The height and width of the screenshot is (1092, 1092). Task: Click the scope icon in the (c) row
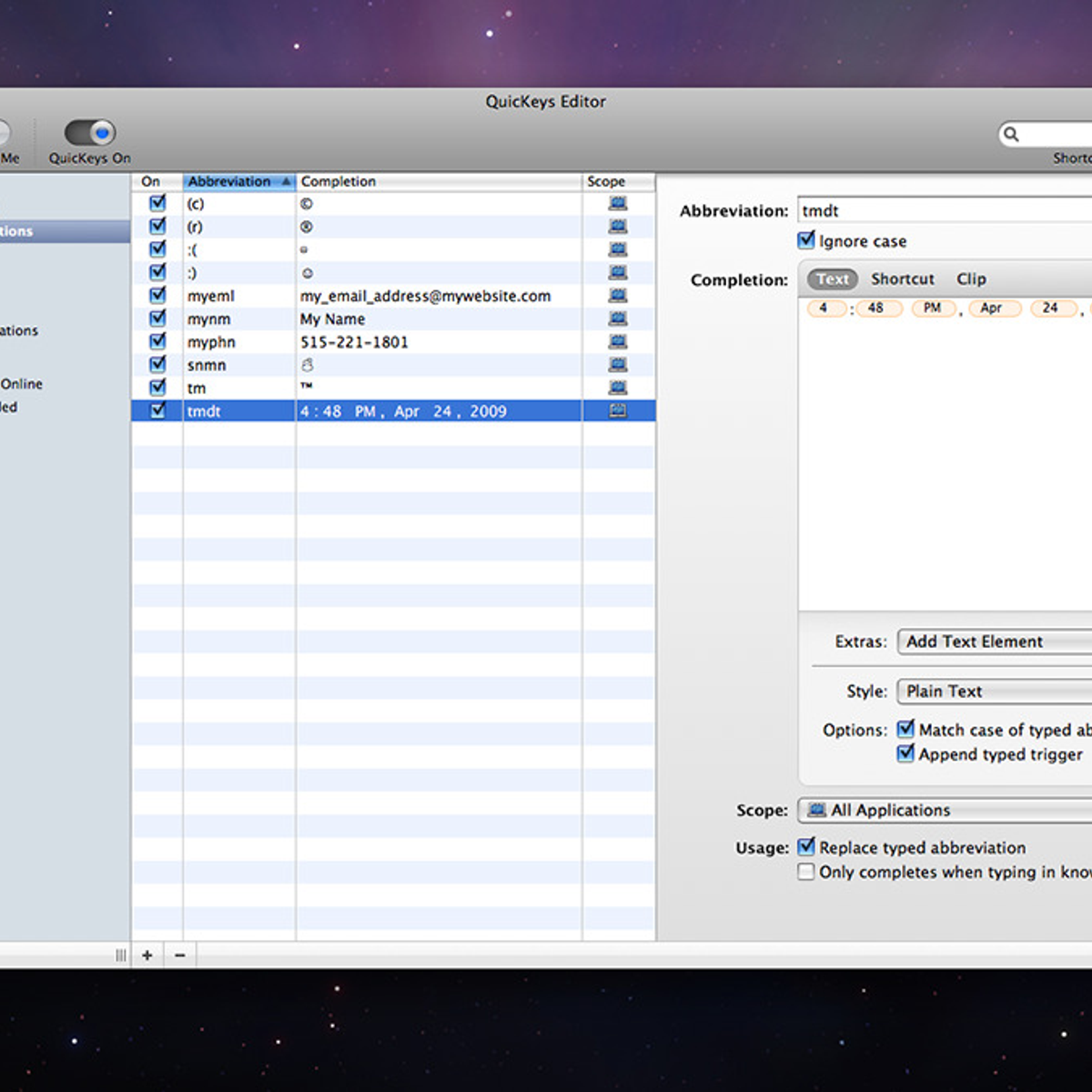pyautogui.click(x=618, y=204)
